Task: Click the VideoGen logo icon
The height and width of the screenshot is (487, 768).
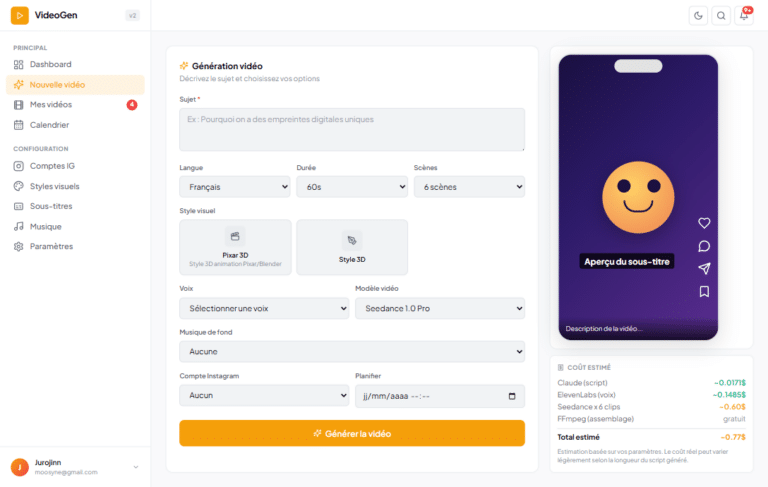Action: [x=20, y=15]
